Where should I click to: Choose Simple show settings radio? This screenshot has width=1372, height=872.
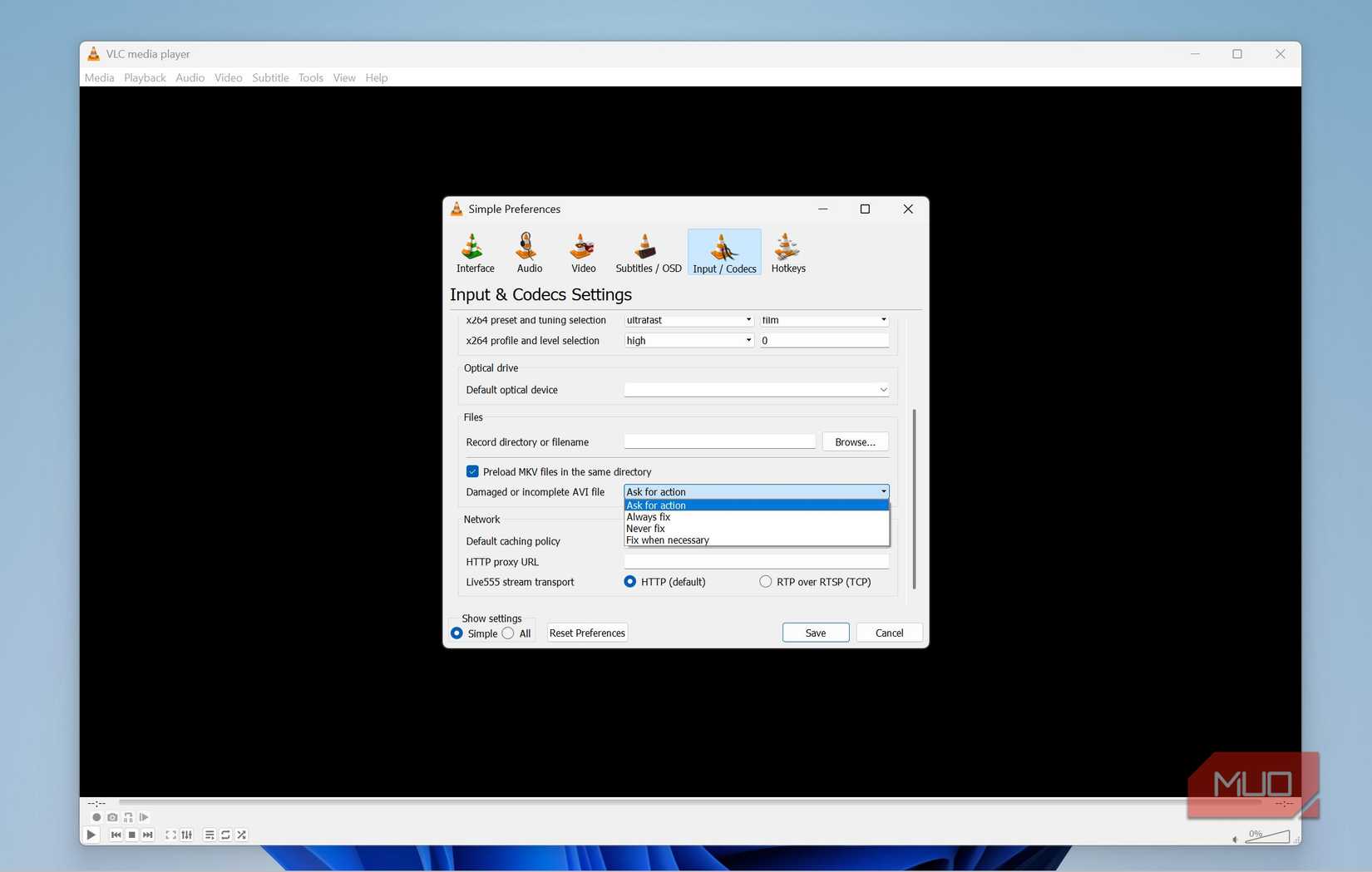457,633
